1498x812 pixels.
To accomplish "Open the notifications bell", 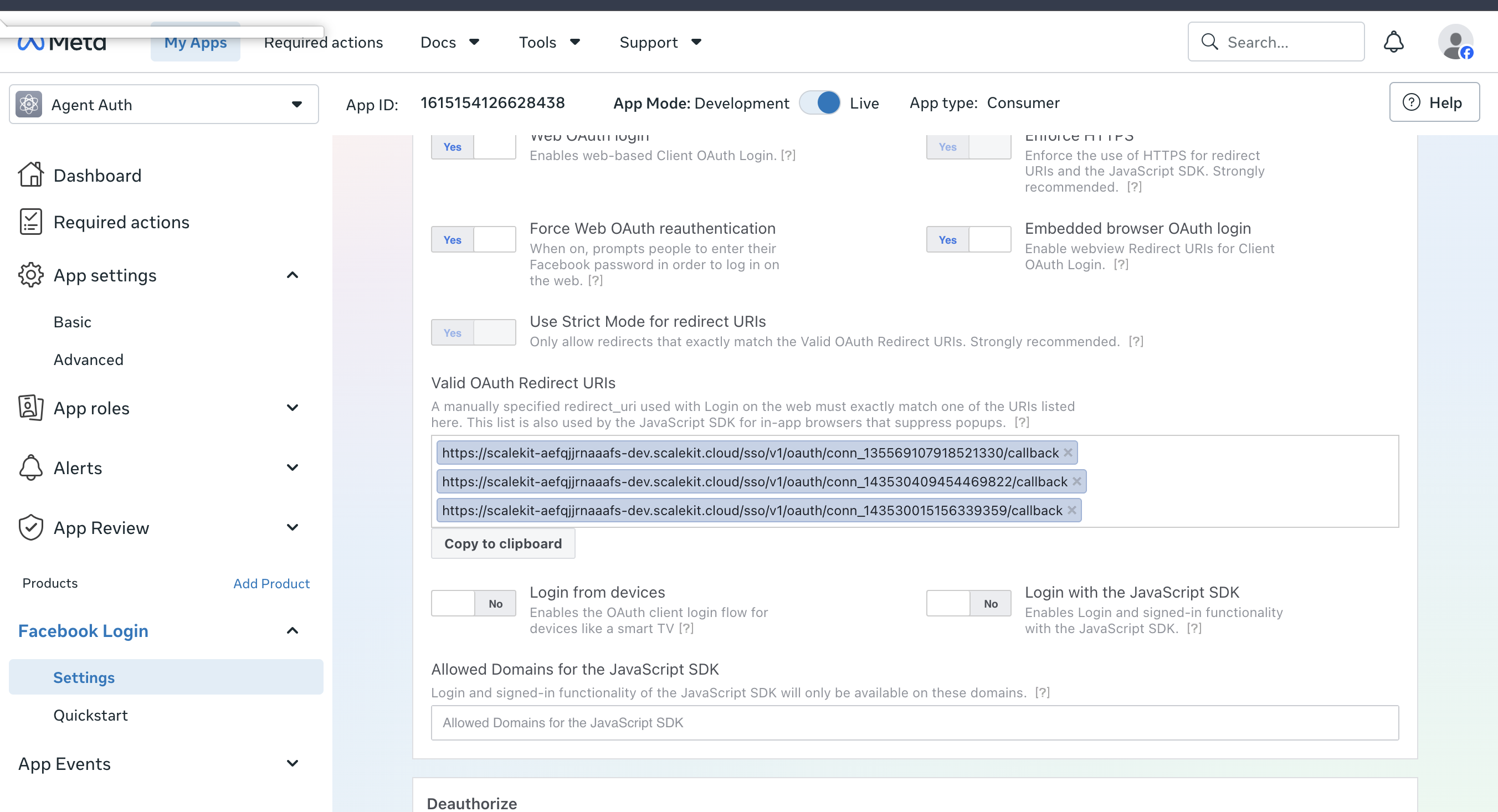I will click(x=1393, y=42).
